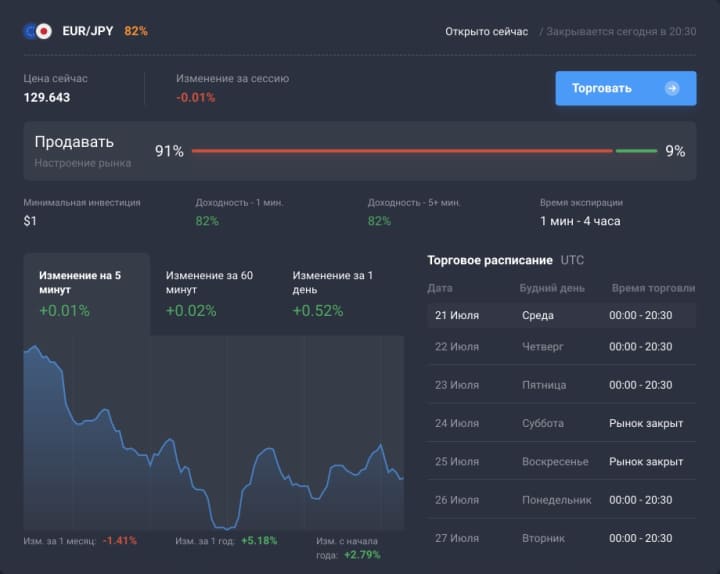
Task: Switch to Изменение за 60 минут tab
Action: click(x=213, y=294)
